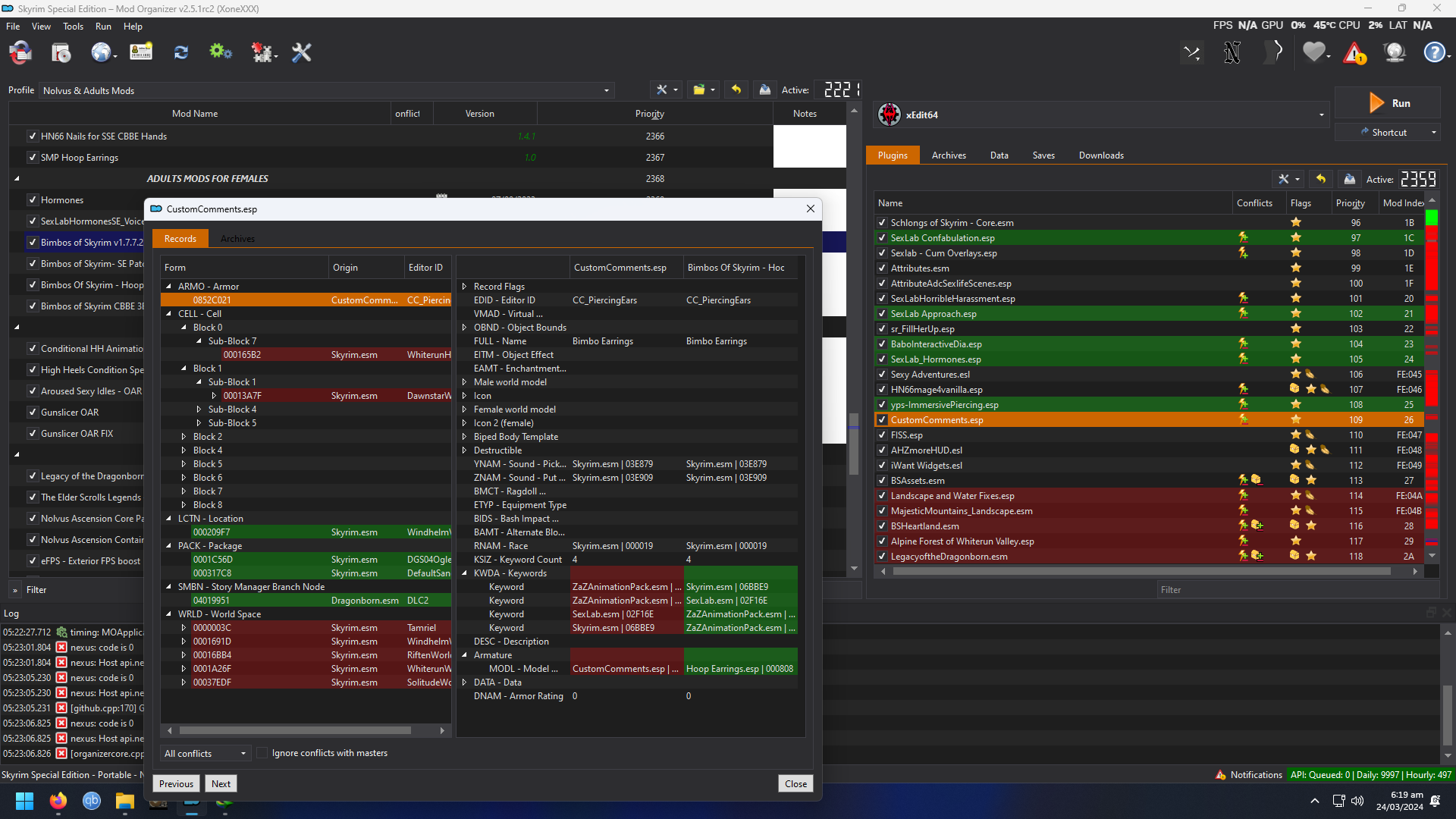Click the plugins sort wrench tool icon
1456x819 pixels.
tap(1288, 179)
